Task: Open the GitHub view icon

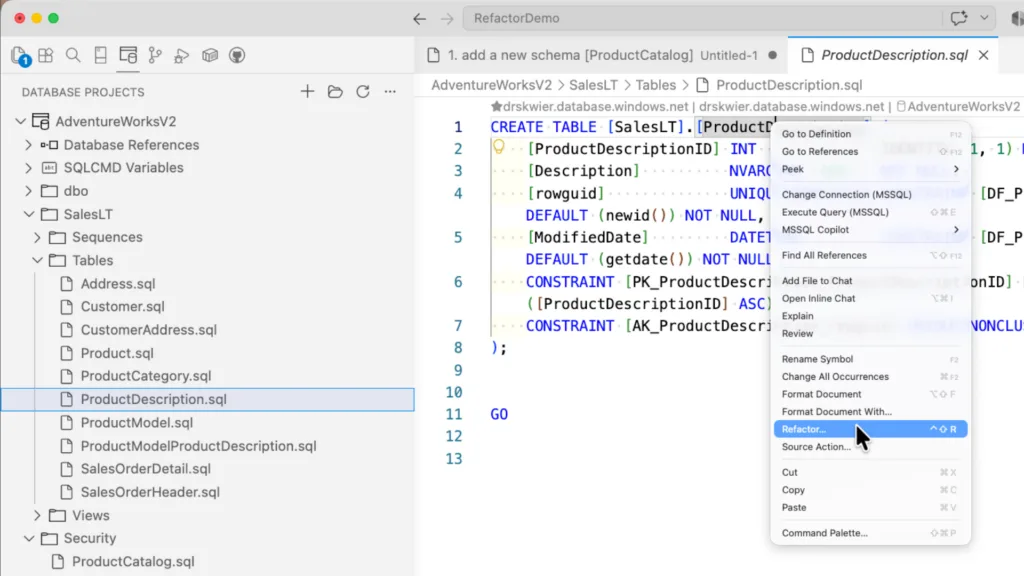Action: (x=237, y=56)
